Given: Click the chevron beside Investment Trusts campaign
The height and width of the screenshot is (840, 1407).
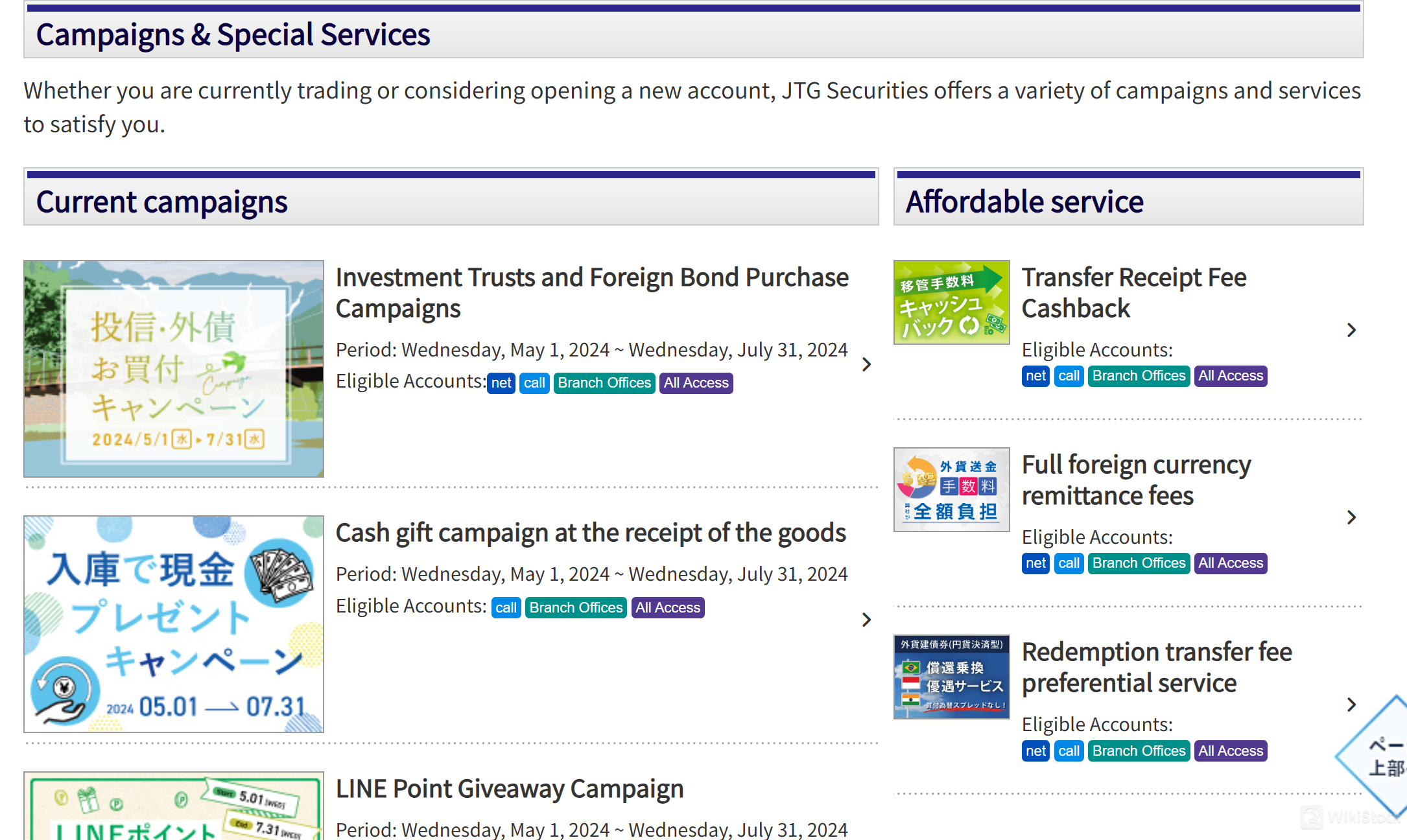Looking at the screenshot, I should 867,364.
